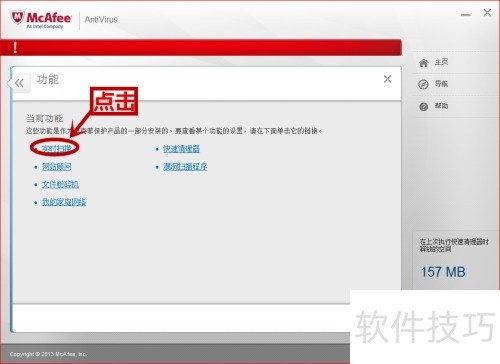Open the 帮助 menu item
Image resolution: width=500 pixels, height=364 pixels.
click(441, 106)
